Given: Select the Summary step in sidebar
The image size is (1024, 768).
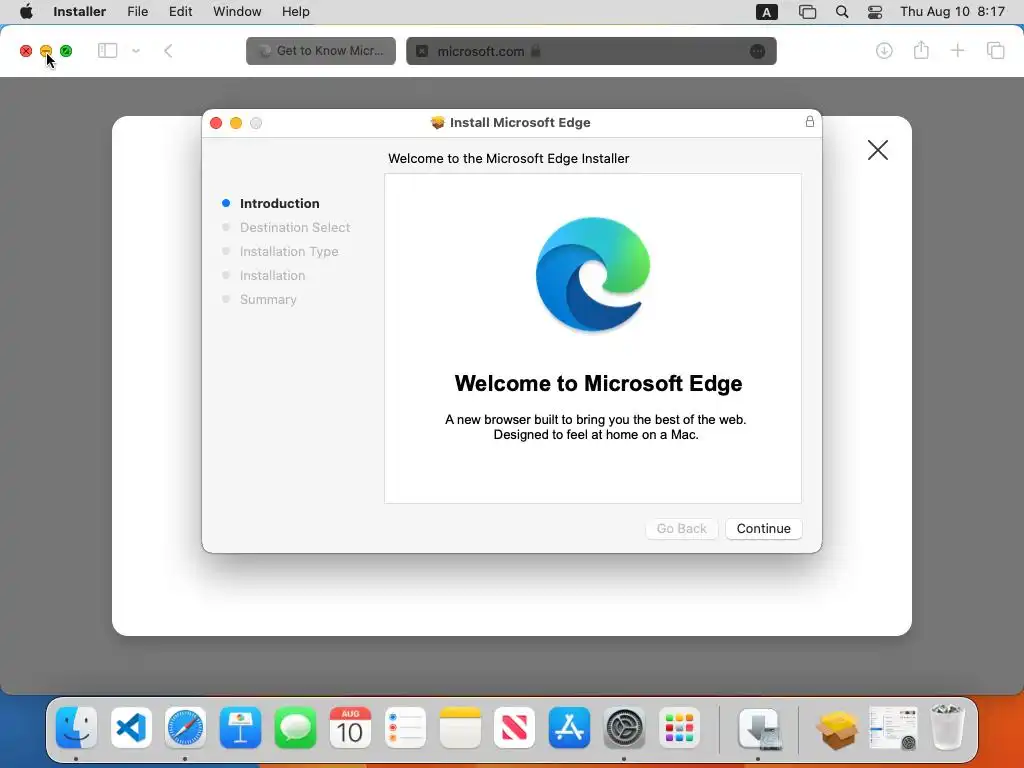Looking at the screenshot, I should 268,299.
